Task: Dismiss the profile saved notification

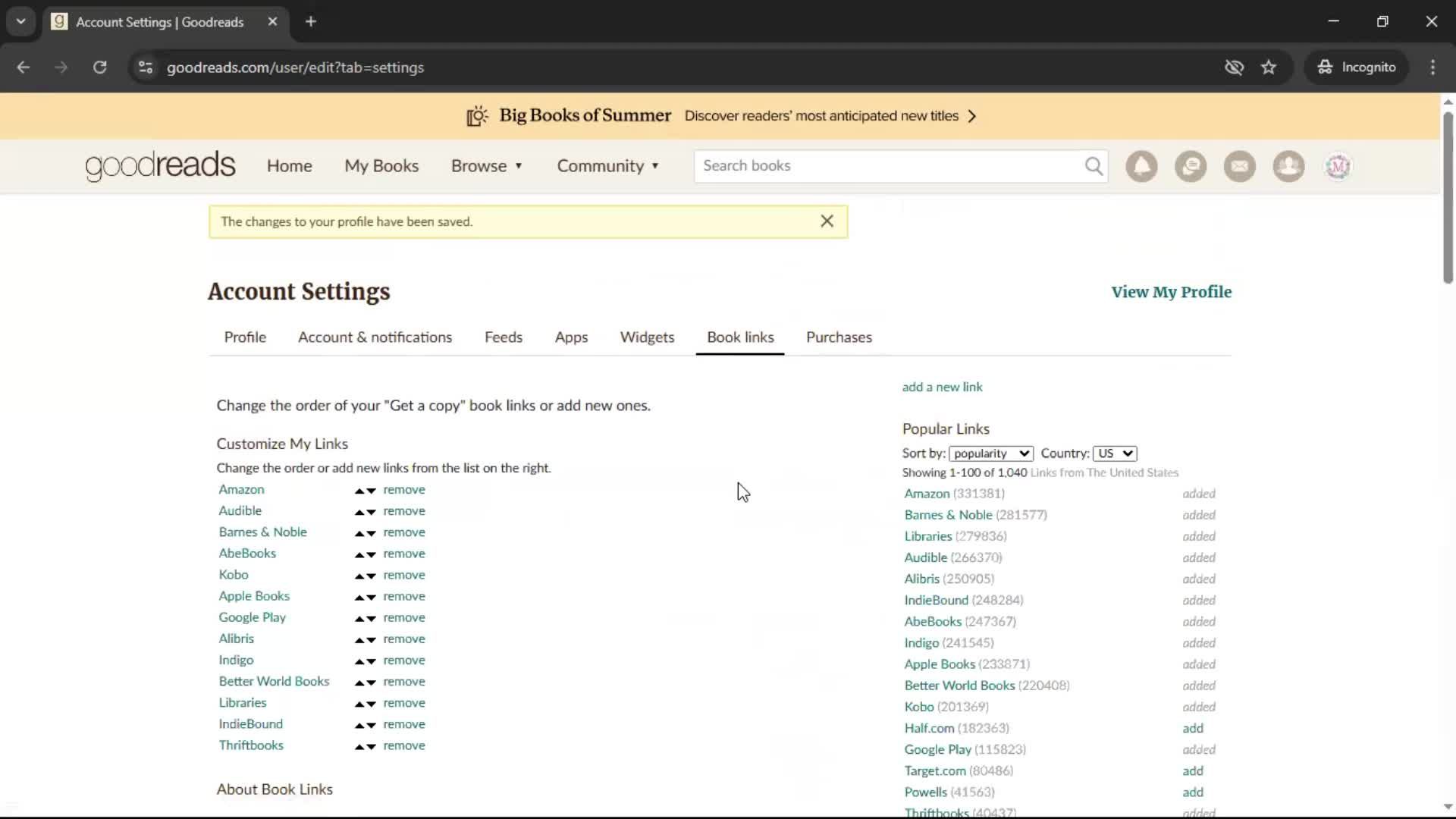Action: (827, 221)
